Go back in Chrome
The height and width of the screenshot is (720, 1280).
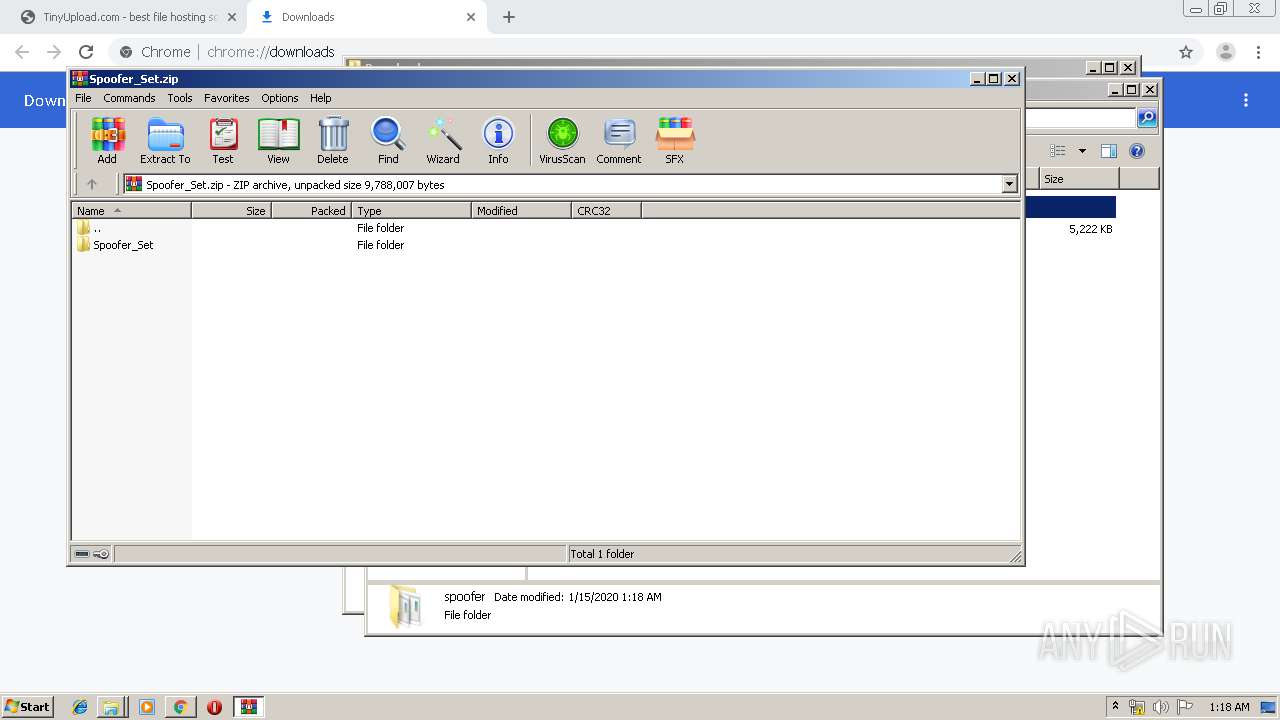pyautogui.click(x=22, y=52)
